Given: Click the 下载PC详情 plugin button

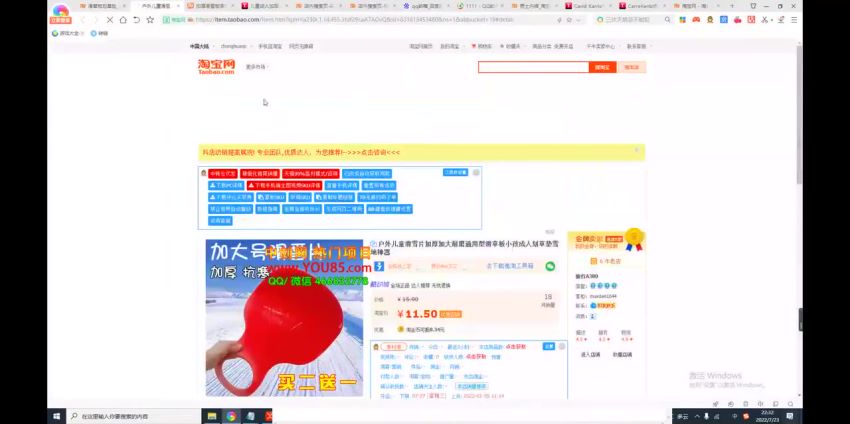Looking at the screenshot, I should pos(226,185).
